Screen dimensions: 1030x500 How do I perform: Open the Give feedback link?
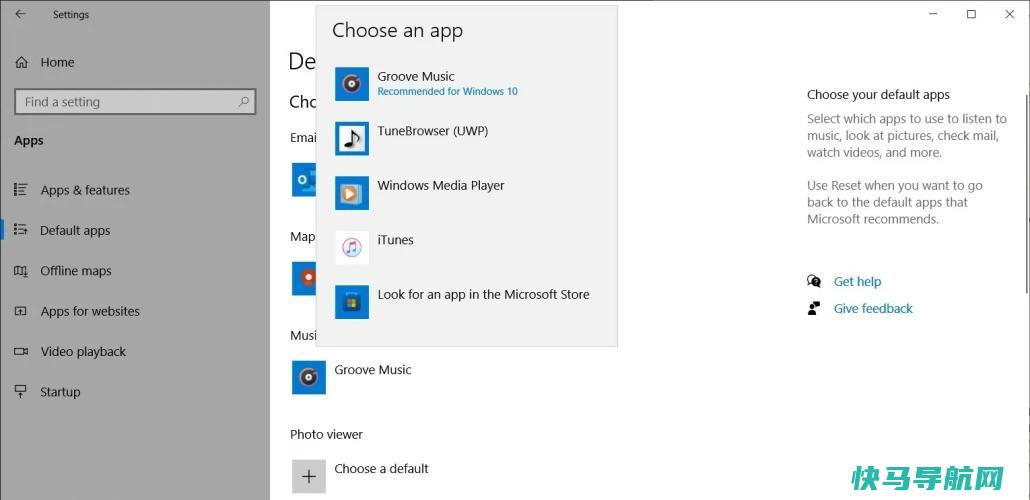[x=873, y=308]
